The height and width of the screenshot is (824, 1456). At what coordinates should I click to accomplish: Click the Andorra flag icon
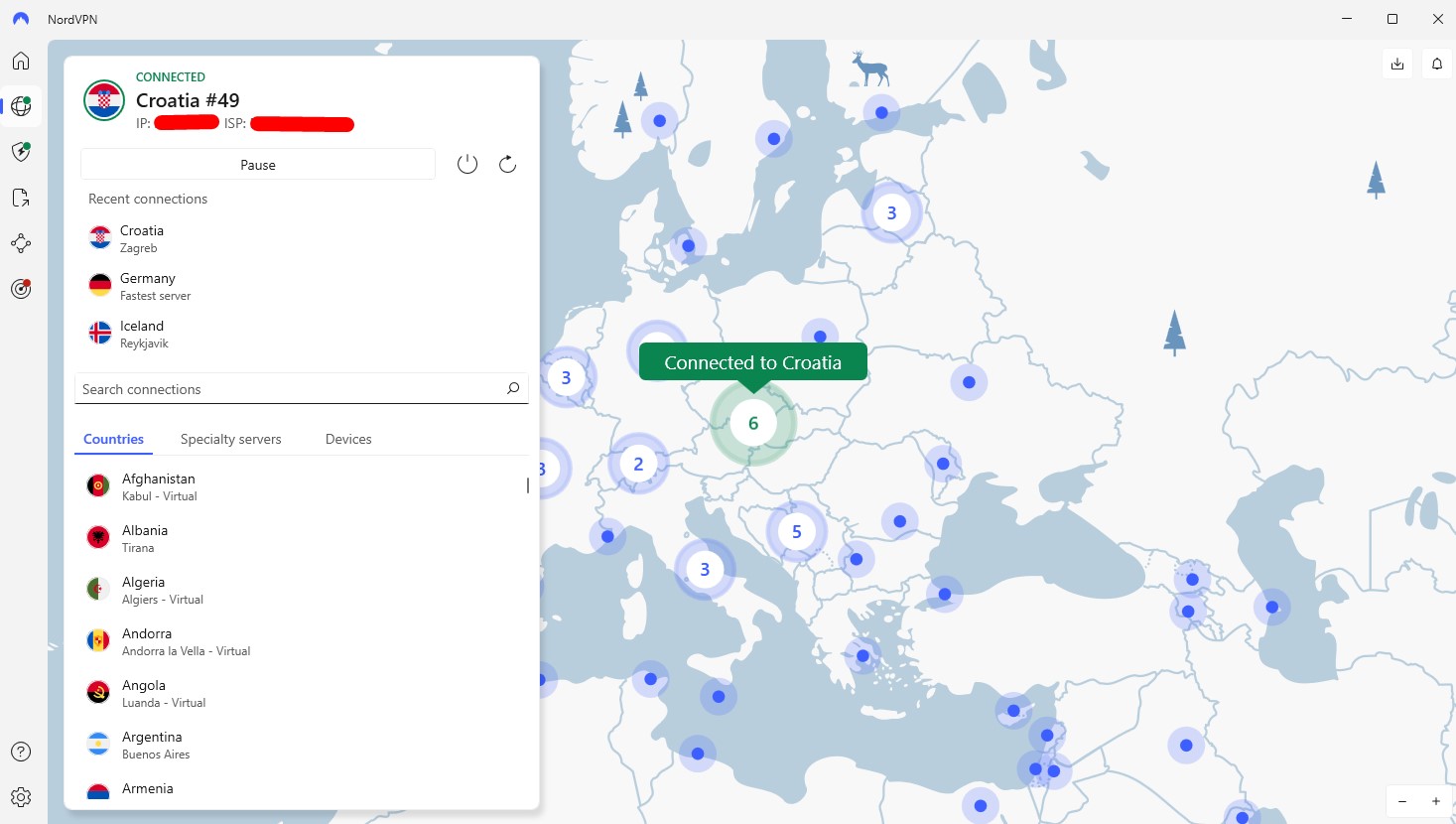98,641
